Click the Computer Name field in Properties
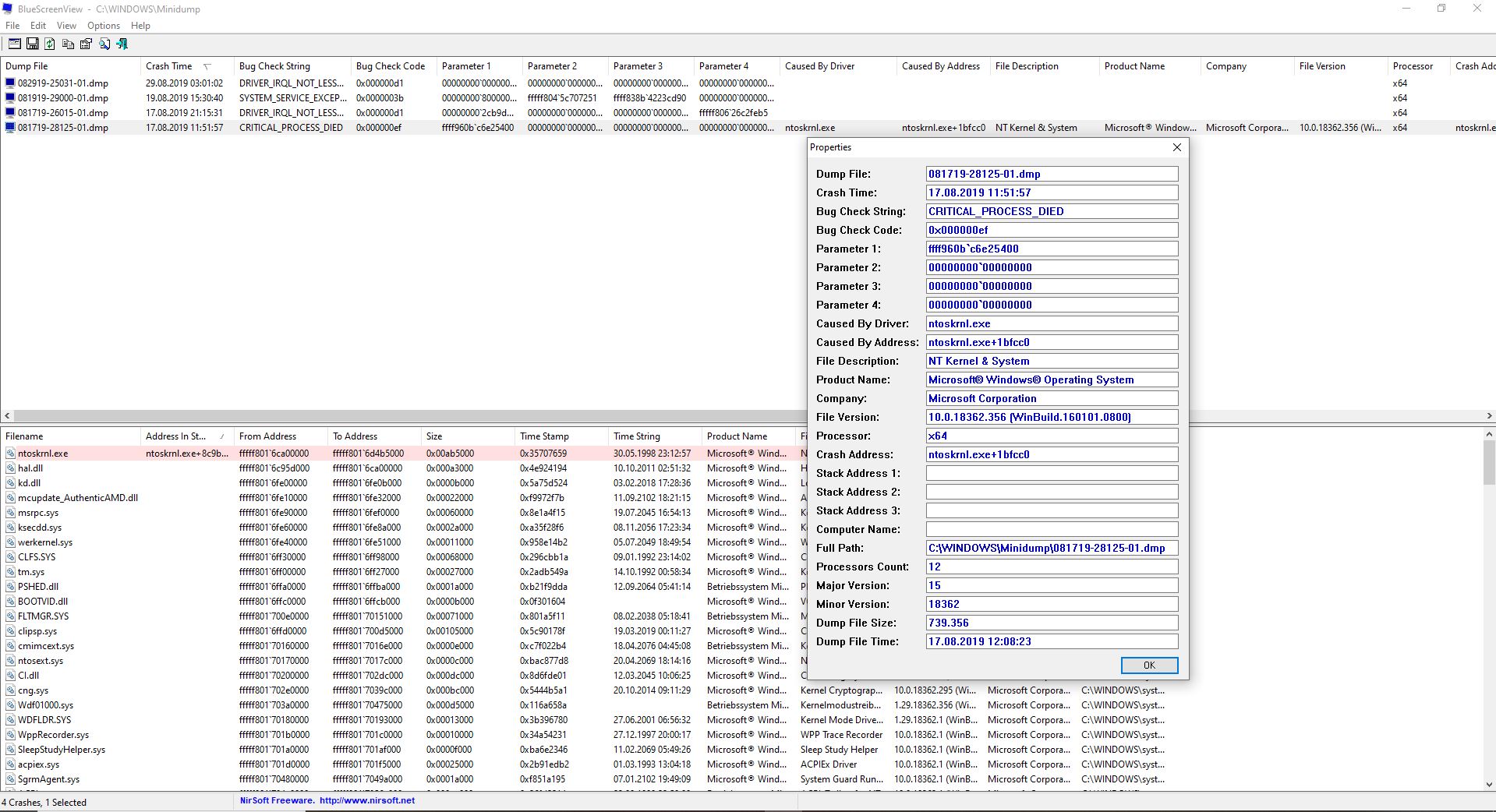This screenshot has height=812, width=1496. pyautogui.click(x=1052, y=529)
